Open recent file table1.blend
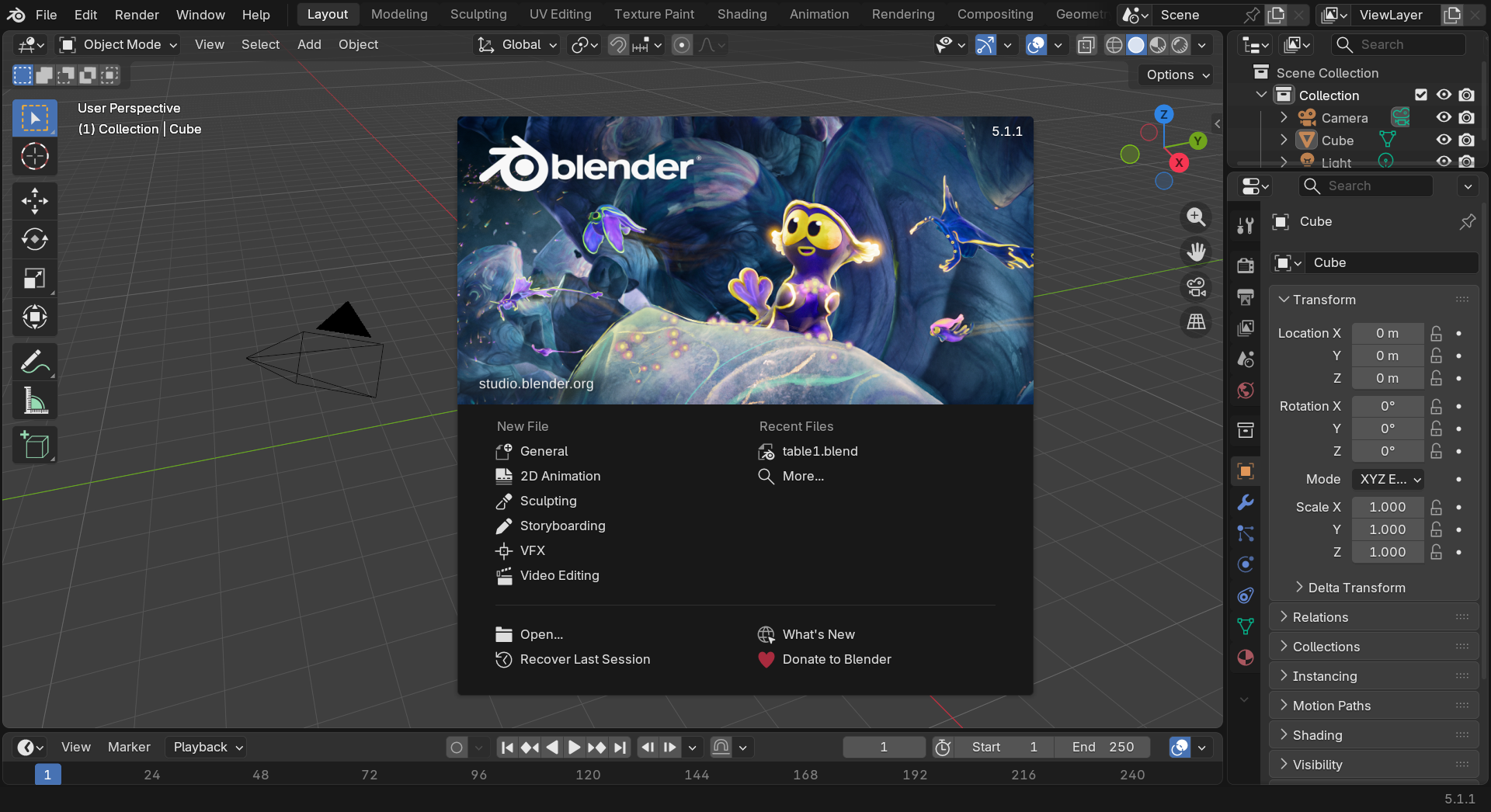The image size is (1491, 812). coord(820,451)
